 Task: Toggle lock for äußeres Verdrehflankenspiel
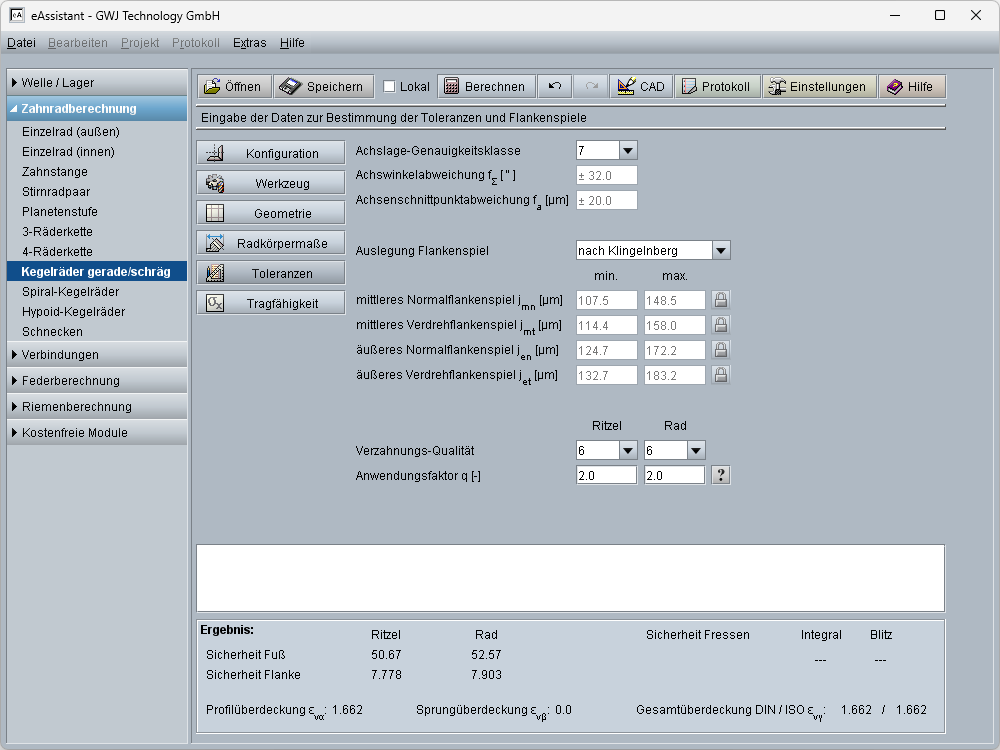click(x=720, y=375)
